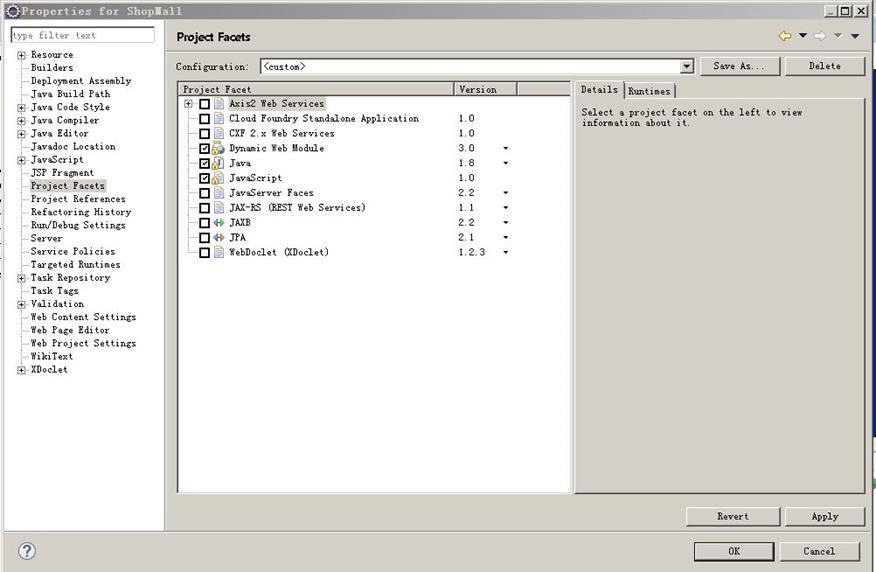Image resolution: width=876 pixels, height=572 pixels.
Task: Check the Axis2 Web Services checkbox
Action: tap(204, 104)
